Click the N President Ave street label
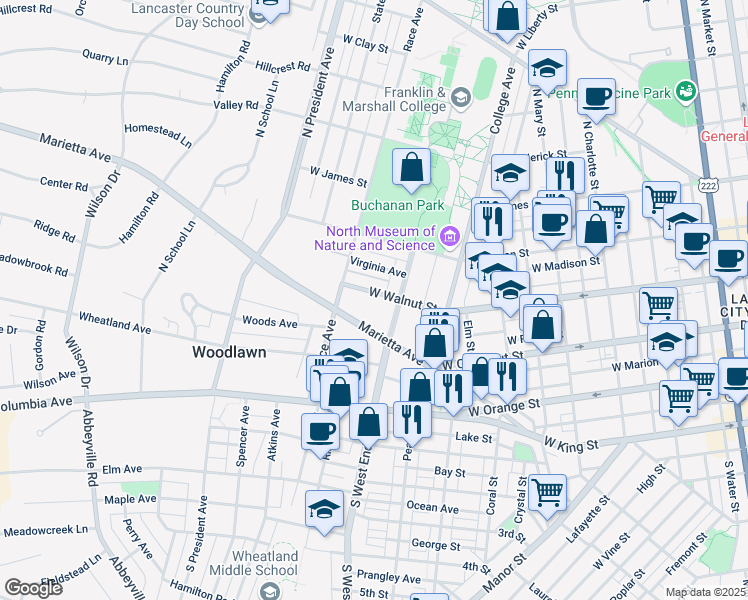 pos(318,93)
